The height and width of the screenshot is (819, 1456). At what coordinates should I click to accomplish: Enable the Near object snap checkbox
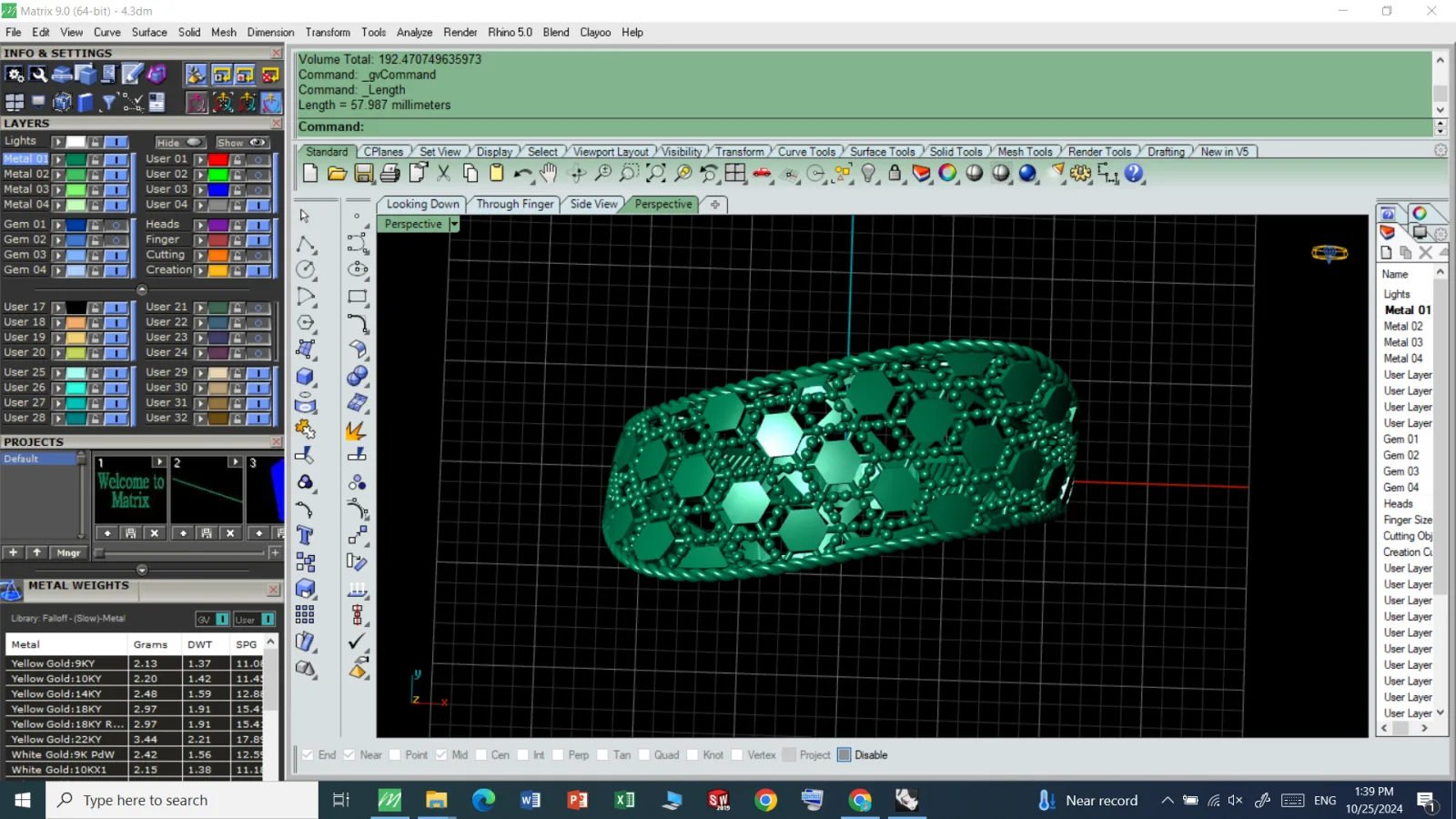(x=349, y=754)
